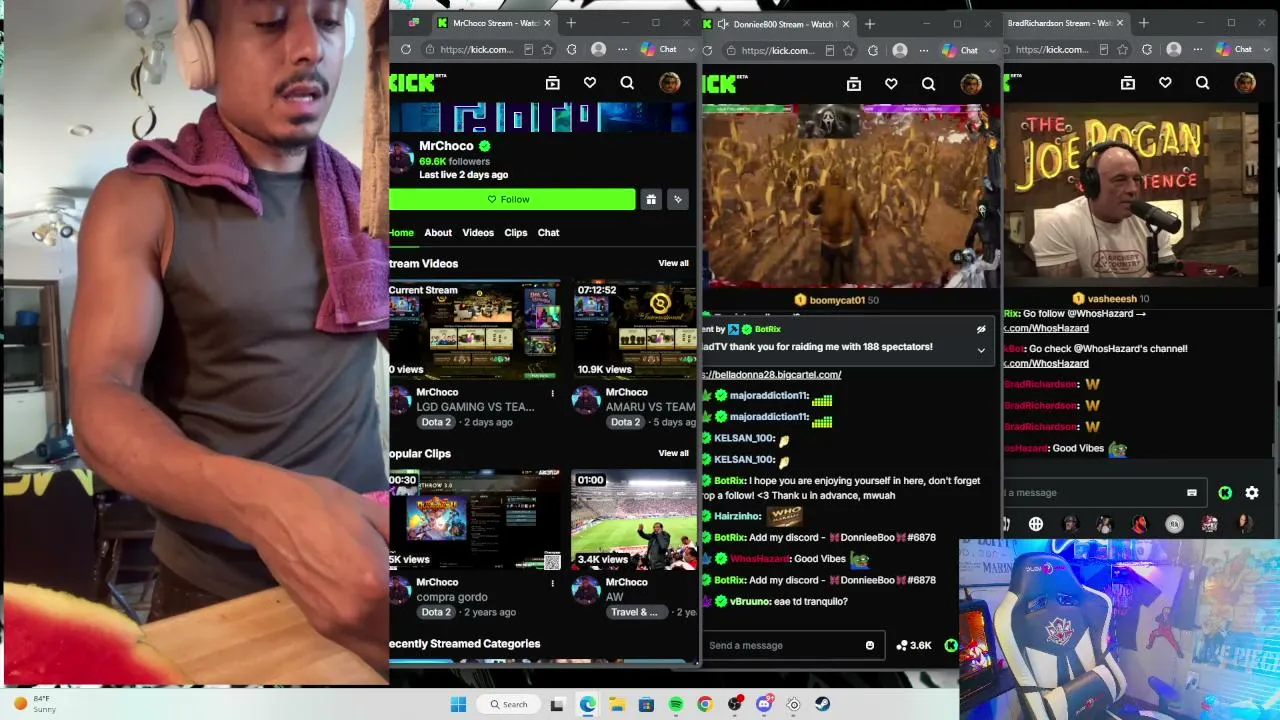Select the MrChoco Stream browser tab
The width and height of the screenshot is (1280, 720).
(495, 23)
